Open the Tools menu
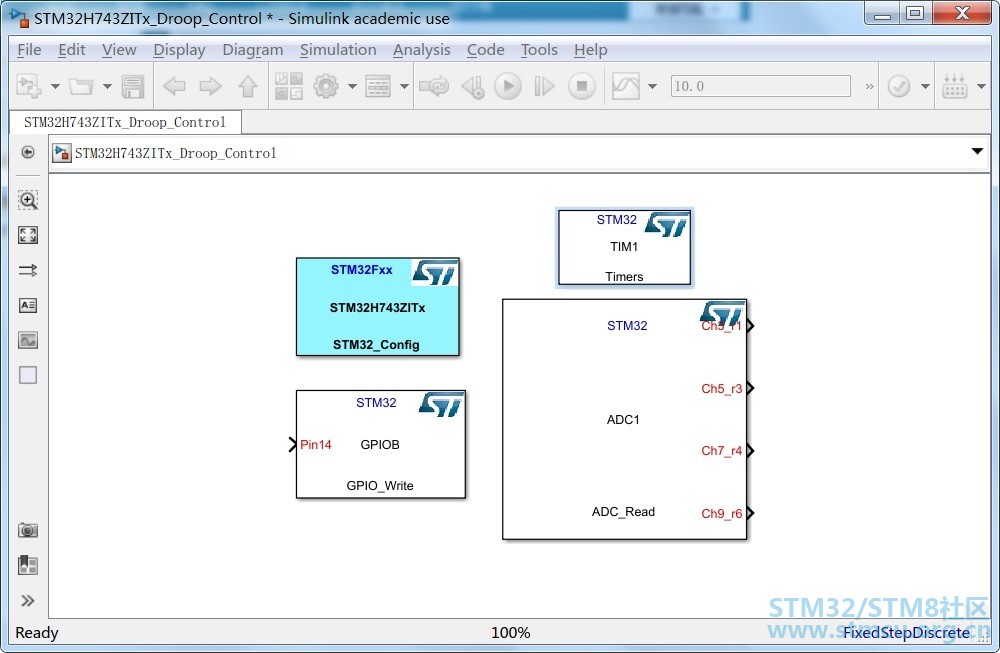 tap(539, 50)
